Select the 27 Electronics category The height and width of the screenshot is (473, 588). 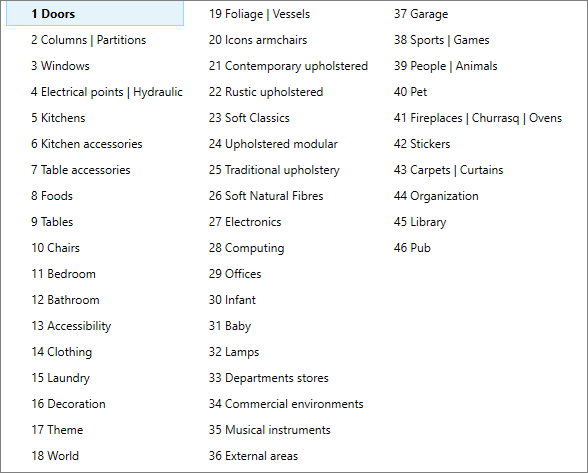(245, 222)
